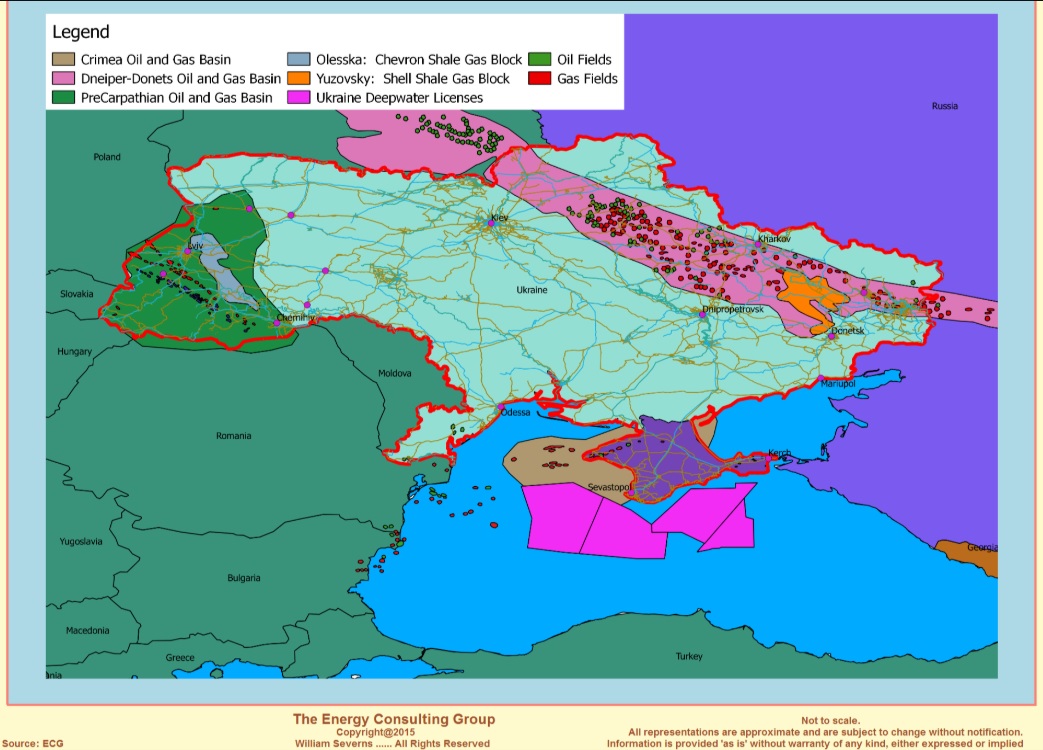Click the Yuzovsky Shell Shale Gas Block swatch

[x=299, y=78]
